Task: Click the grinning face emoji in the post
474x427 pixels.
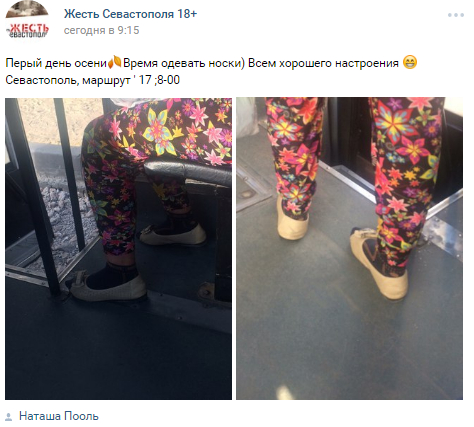Action: [x=410, y=62]
